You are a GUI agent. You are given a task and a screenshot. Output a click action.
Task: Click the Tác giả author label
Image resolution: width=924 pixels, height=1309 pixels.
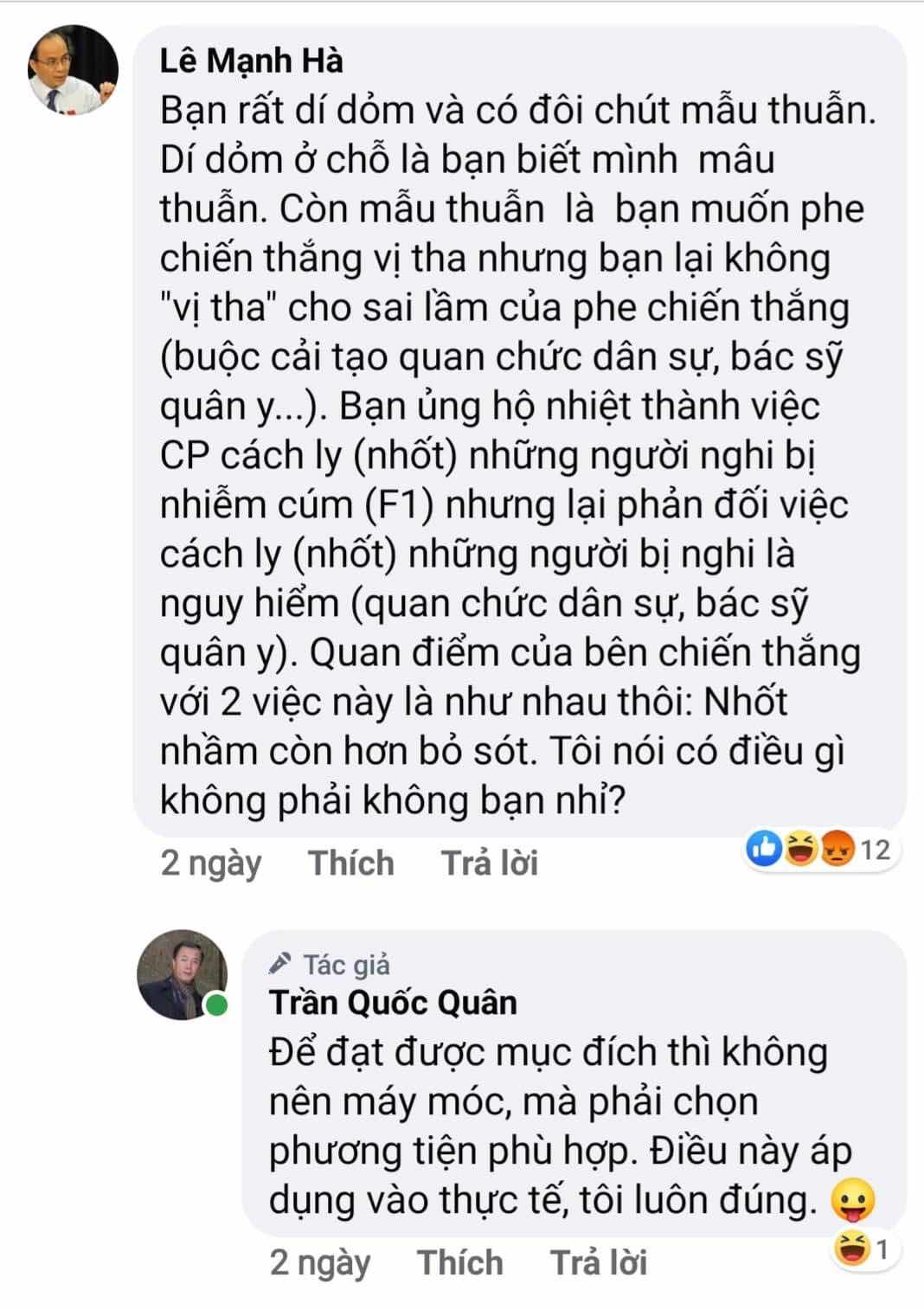[347, 964]
